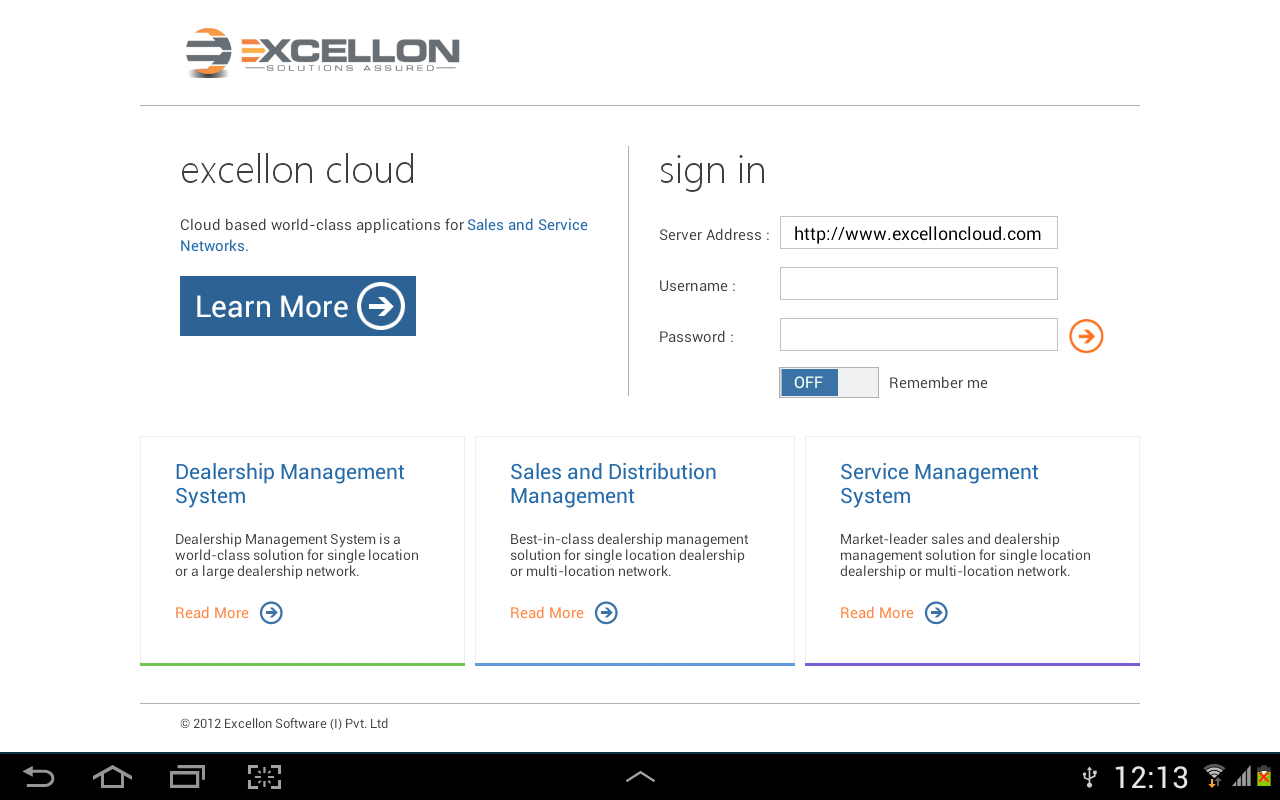Image resolution: width=1280 pixels, height=800 pixels.
Task: Focus the Server Address field
Action: coord(919,233)
